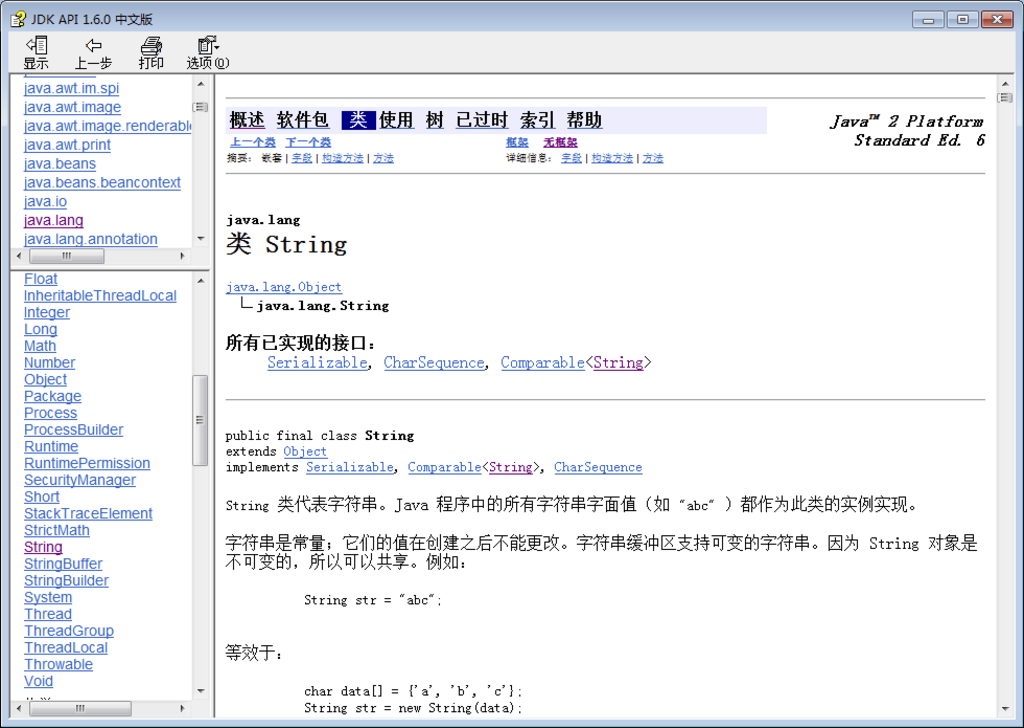Open the Integer class

47,313
